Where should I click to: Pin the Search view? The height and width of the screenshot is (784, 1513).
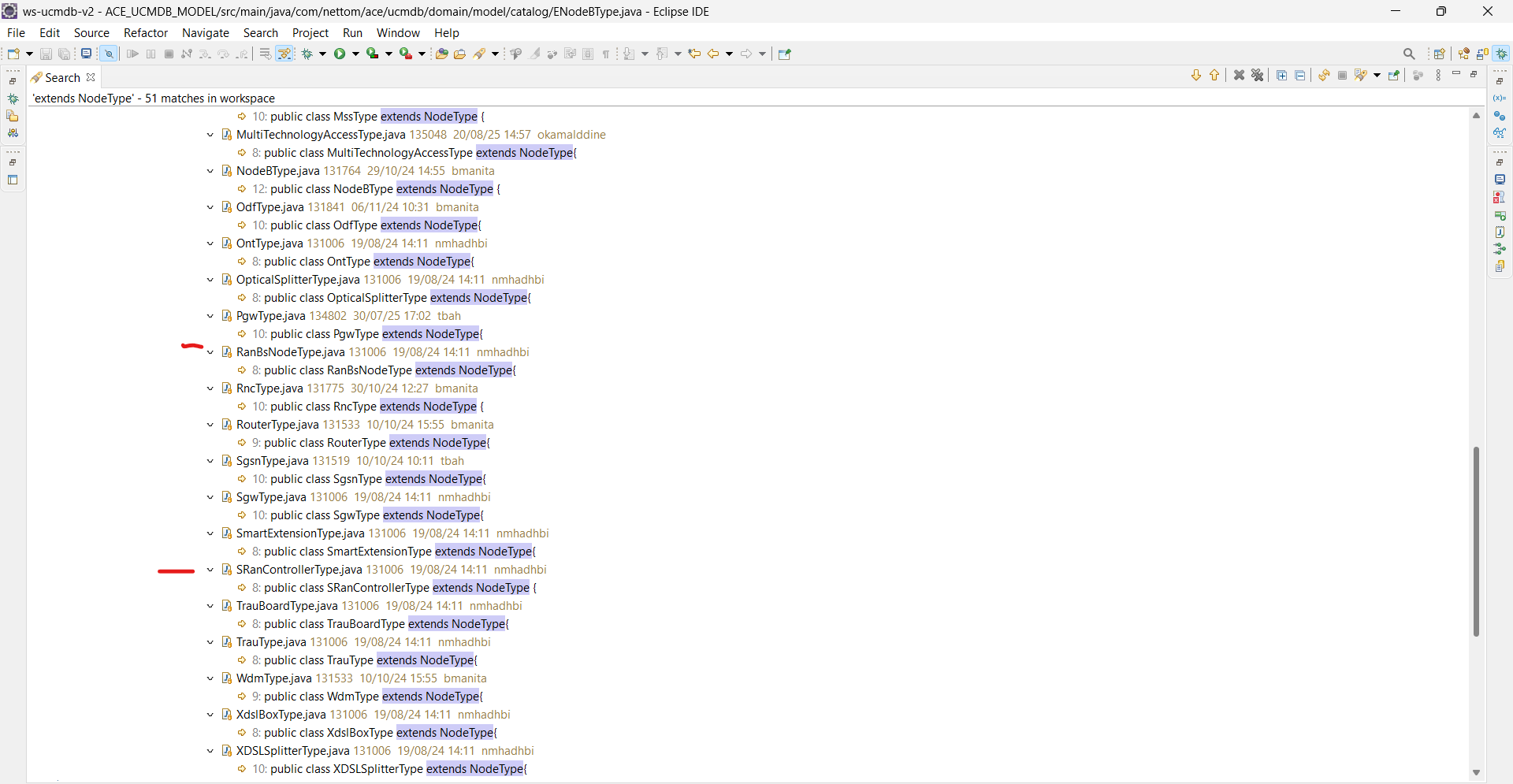(x=1394, y=76)
